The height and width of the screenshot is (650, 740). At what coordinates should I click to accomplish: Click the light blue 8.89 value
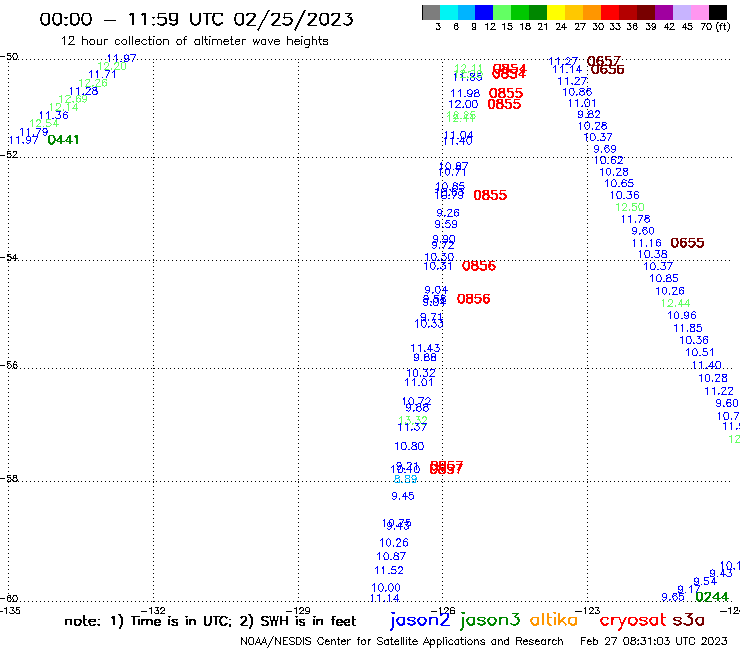point(405,479)
